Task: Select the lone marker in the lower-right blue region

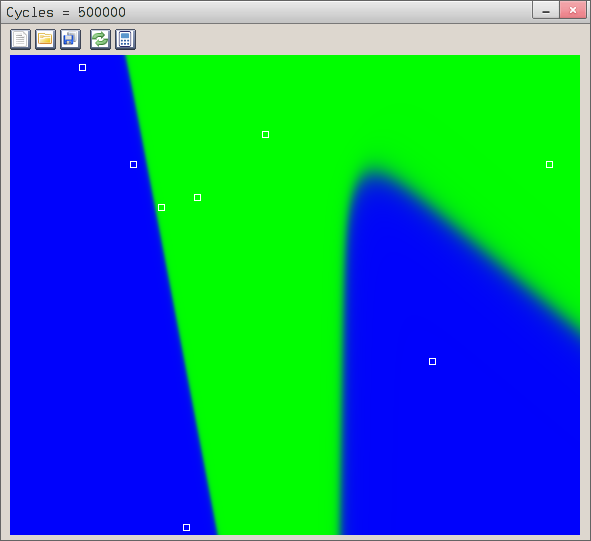Action: click(433, 362)
